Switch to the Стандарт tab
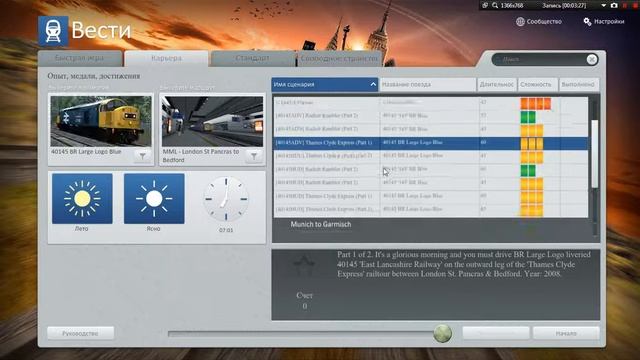The width and height of the screenshot is (640, 360). tap(252, 58)
